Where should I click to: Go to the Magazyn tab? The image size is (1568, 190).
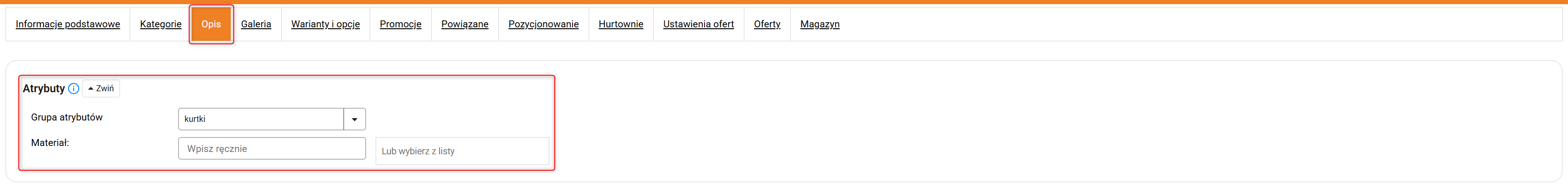click(820, 25)
